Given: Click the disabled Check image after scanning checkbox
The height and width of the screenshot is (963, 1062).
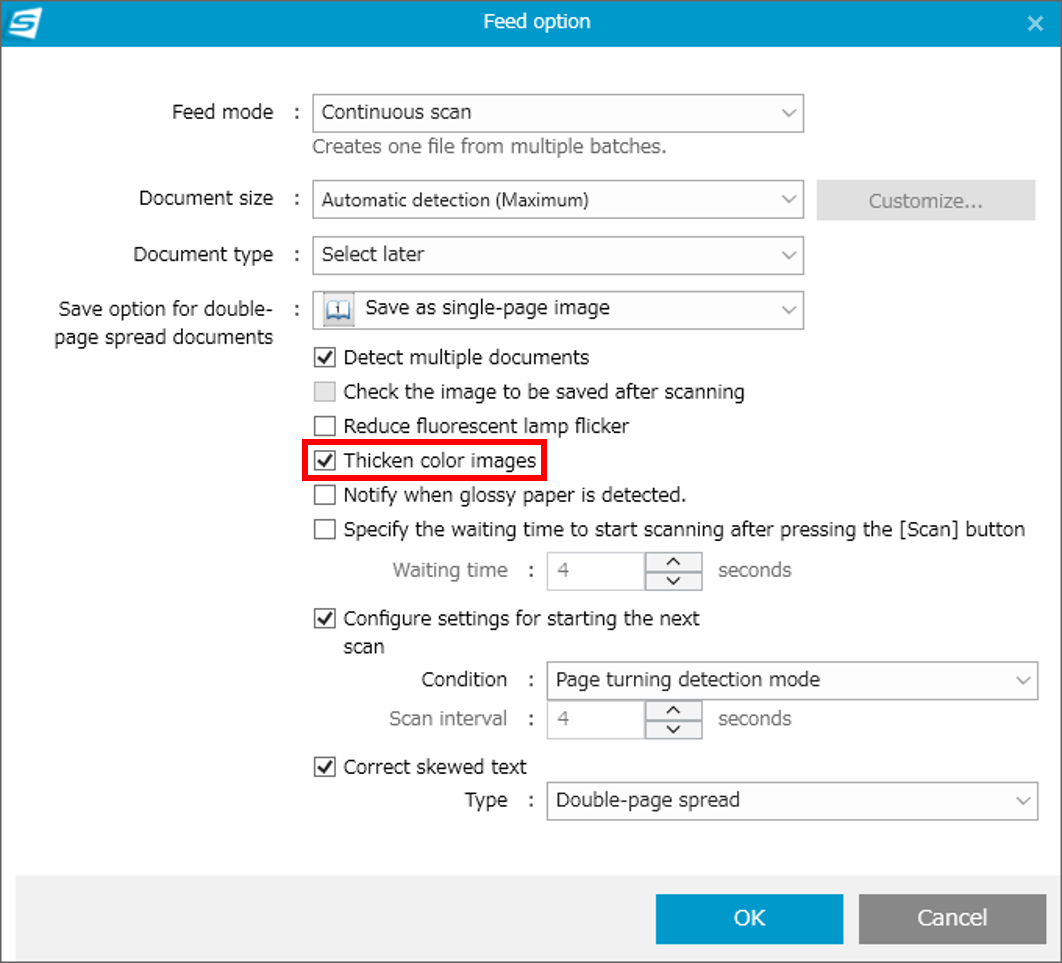Looking at the screenshot, I should (x=324, y=391).
